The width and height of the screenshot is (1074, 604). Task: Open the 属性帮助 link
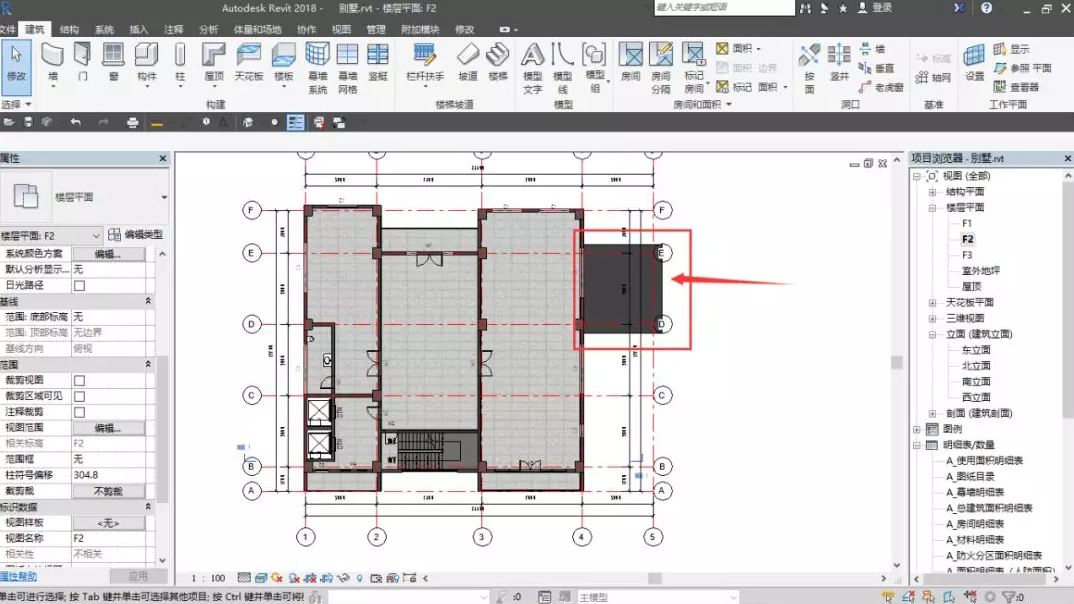[x=19, y=577]
